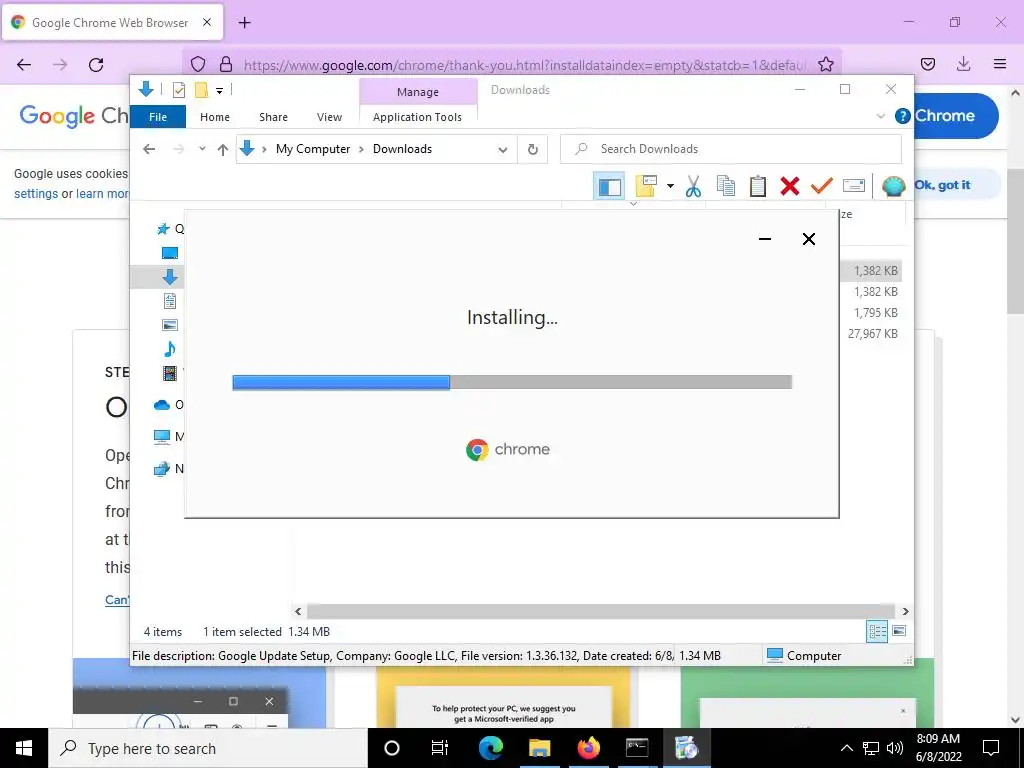Click the properties checkmark icon in quick access toolbar
The image size is (1024, 768).
[178, 90]
